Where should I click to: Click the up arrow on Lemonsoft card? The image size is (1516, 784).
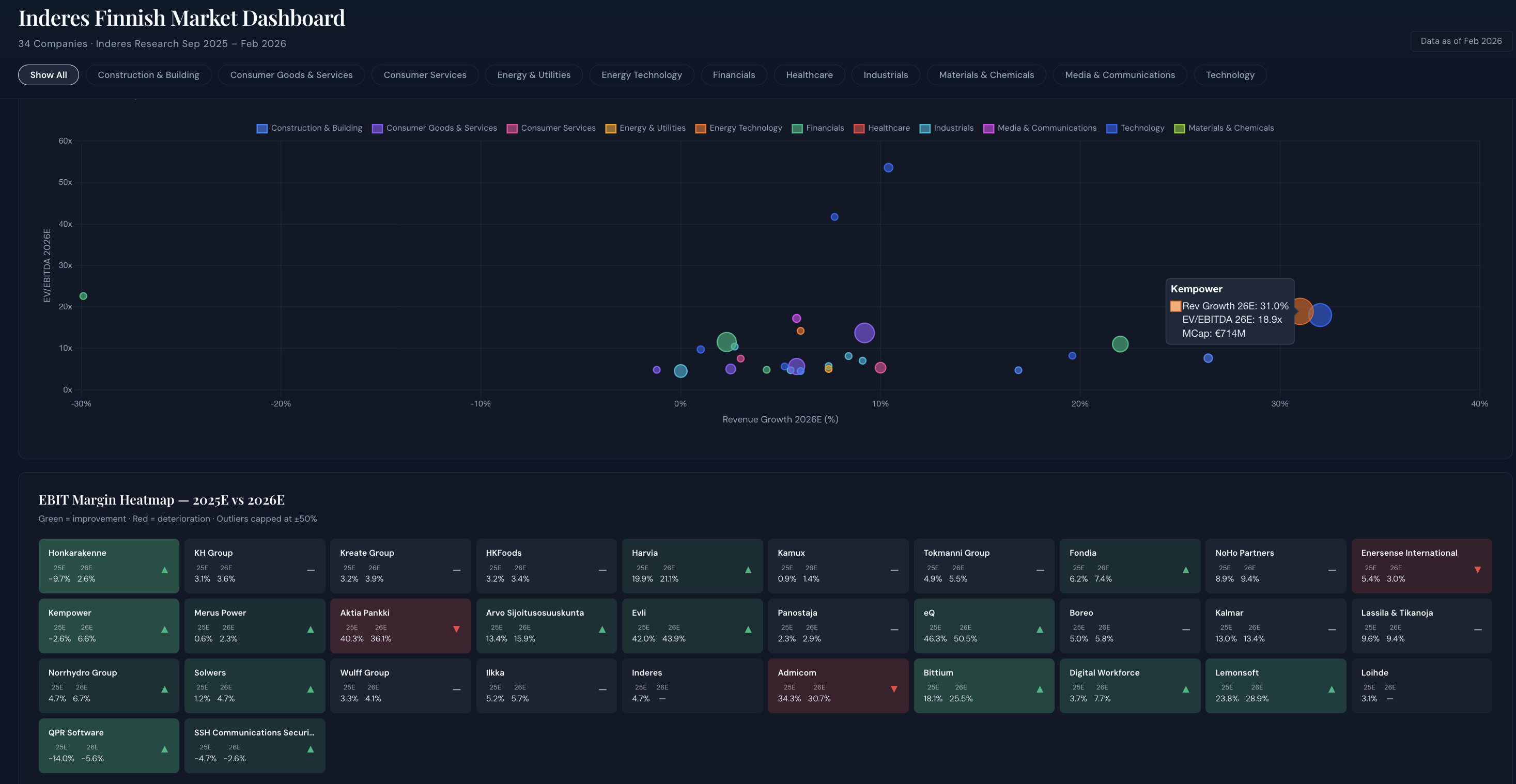pyautogui.click(x=1331, y=689)
